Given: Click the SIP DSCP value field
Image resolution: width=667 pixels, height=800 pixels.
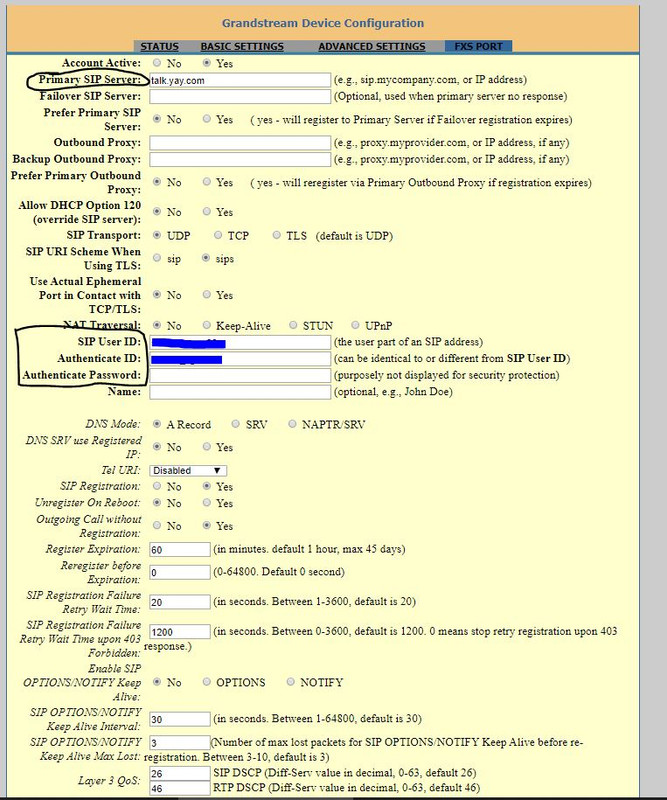Looking at the screenshot, I should 180,773.
